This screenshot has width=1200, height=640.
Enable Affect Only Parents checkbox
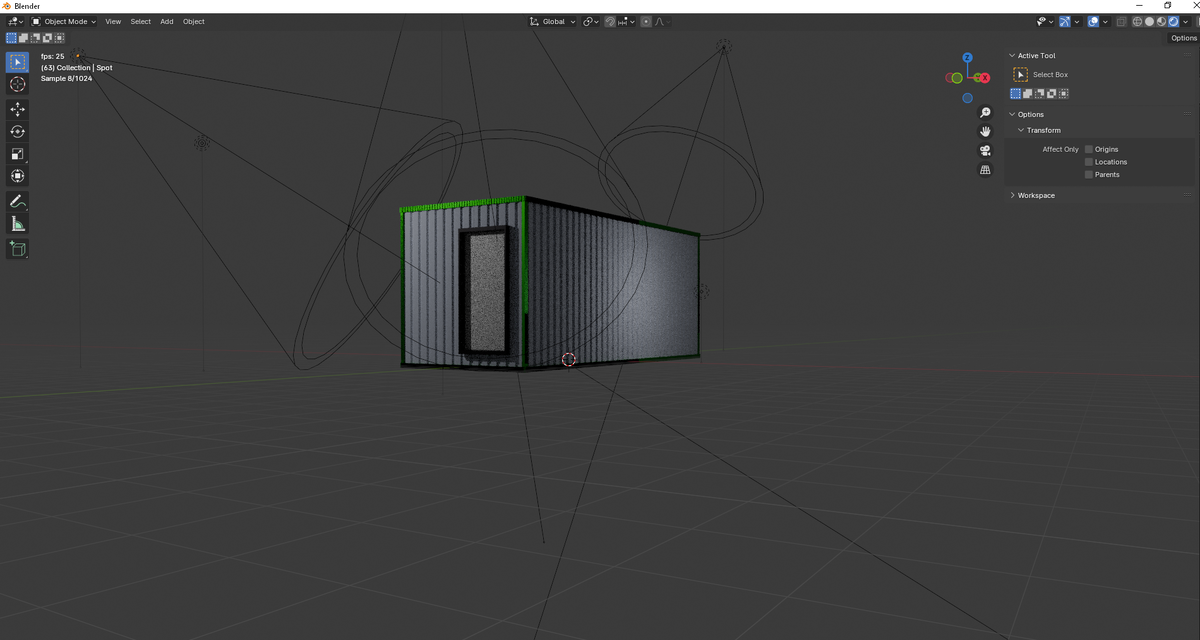[x=1089, y=174]
